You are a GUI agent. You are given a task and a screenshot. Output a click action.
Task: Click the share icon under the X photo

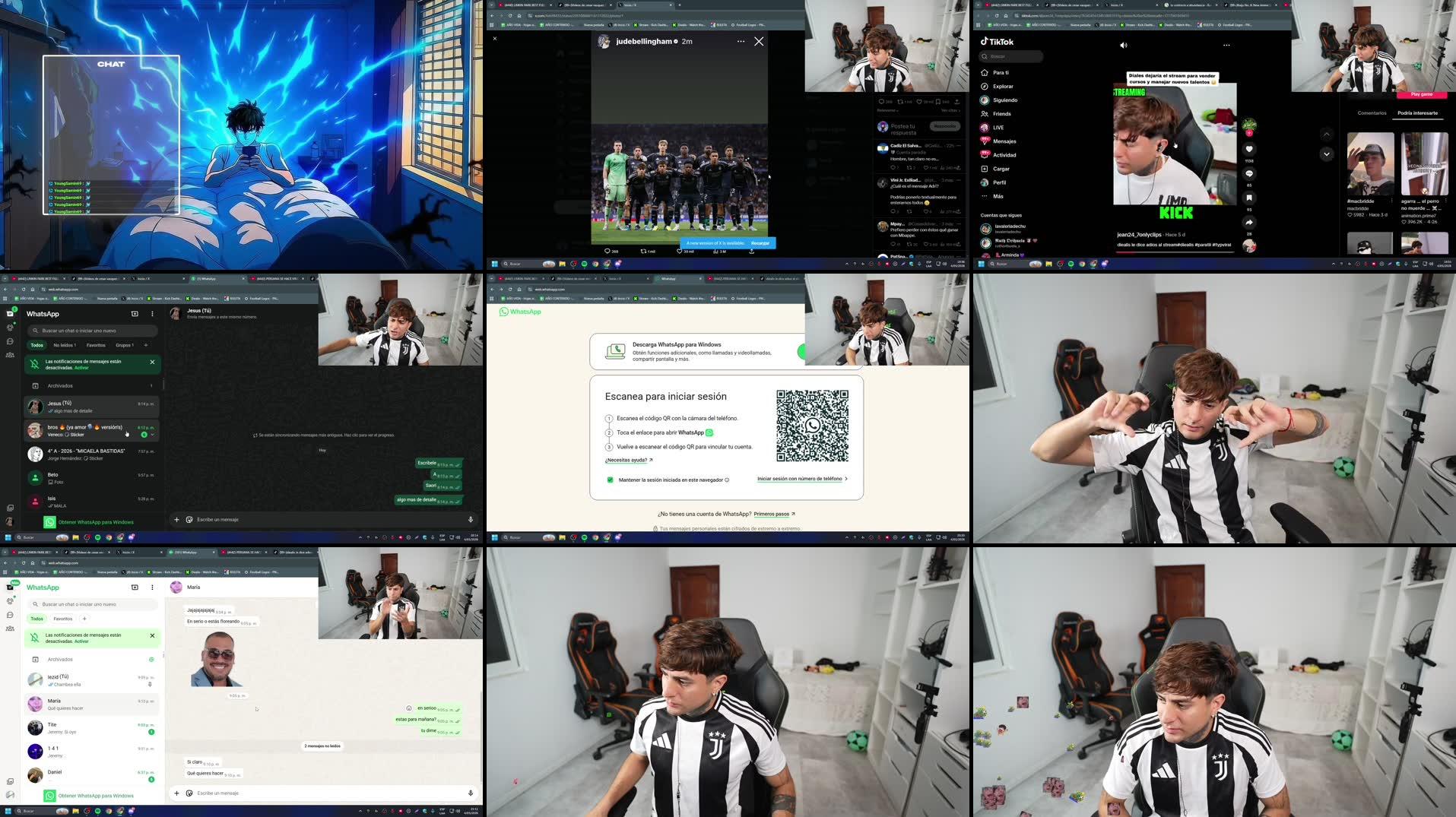[751, 251]
